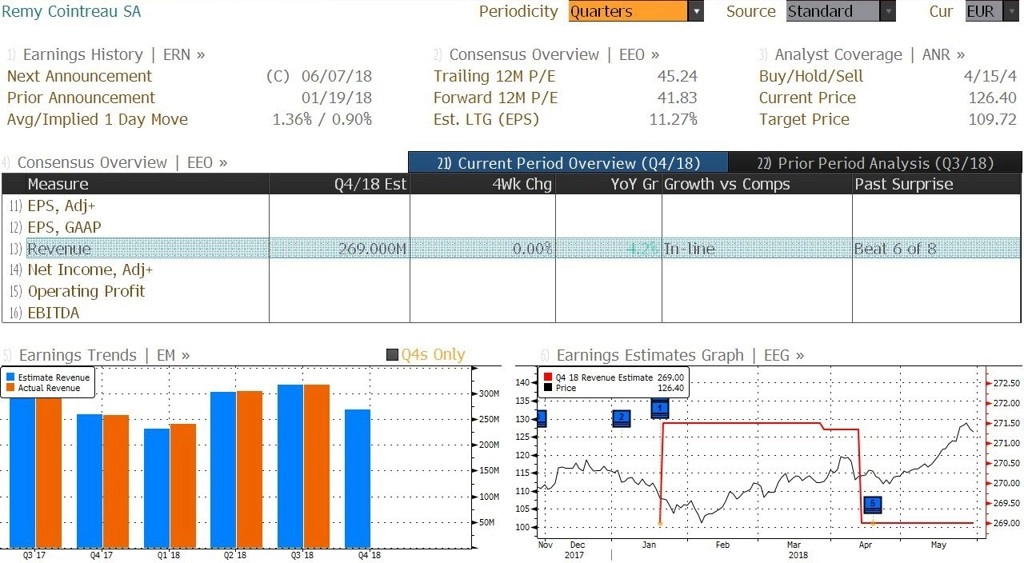The width and height of the screenshot is (1024, 563).
Task: Open the Periodicity dropdown arrow
Action: click(x=696, y=11)
